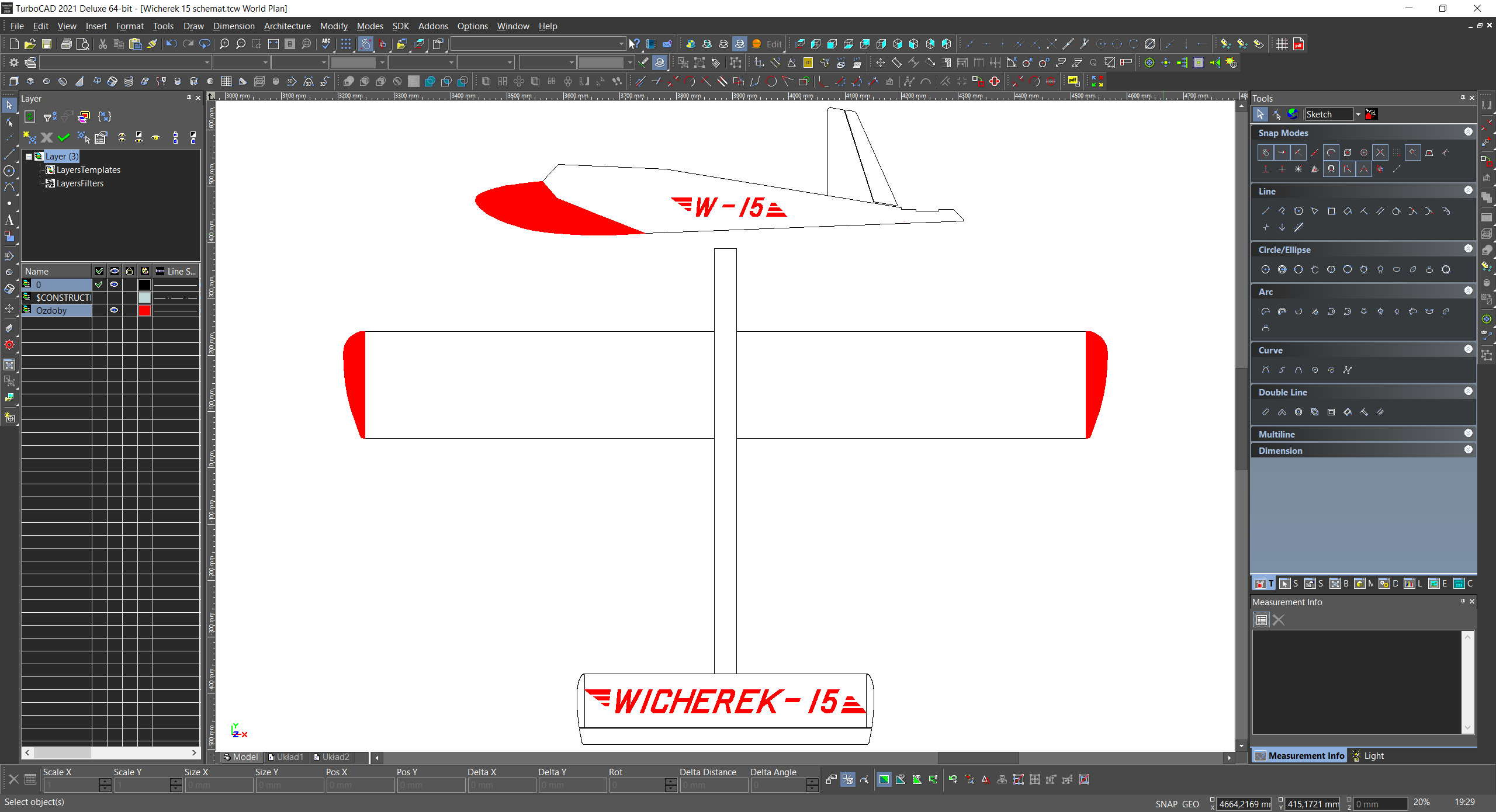Screen dimensions: 1496x812
Task: Click the red PDF export icon
Action: [x=1298, y=44]
